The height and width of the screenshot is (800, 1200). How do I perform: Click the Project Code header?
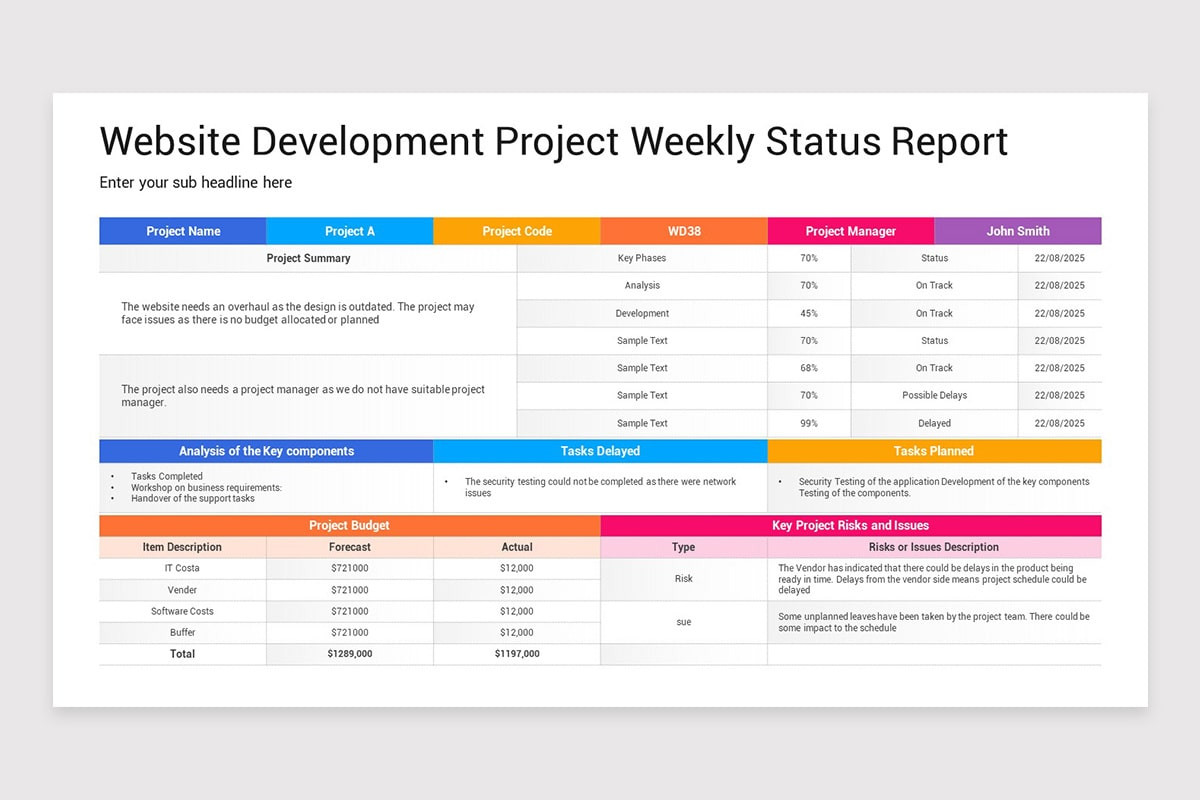tap(516, 231)
